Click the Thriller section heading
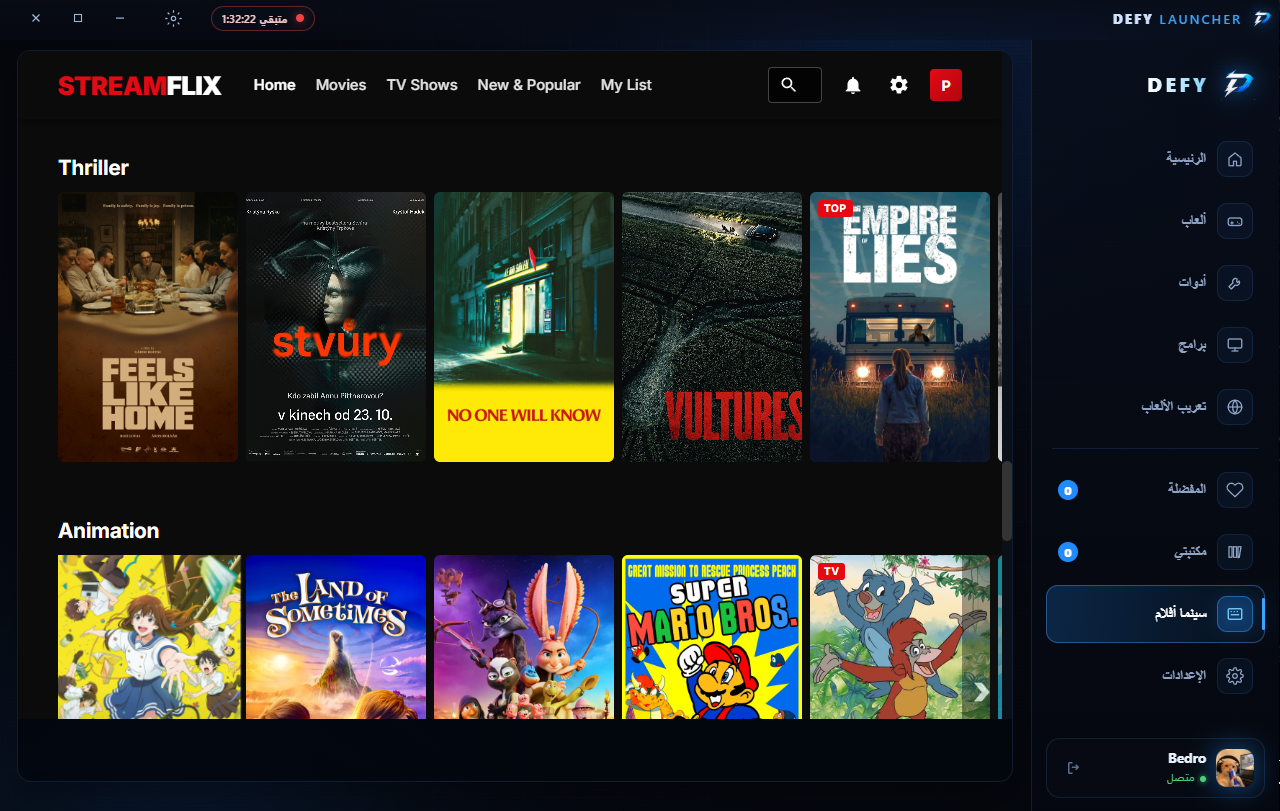This screenshot has height=811, width=1280. pyautogui.click(x=94, y=168)
